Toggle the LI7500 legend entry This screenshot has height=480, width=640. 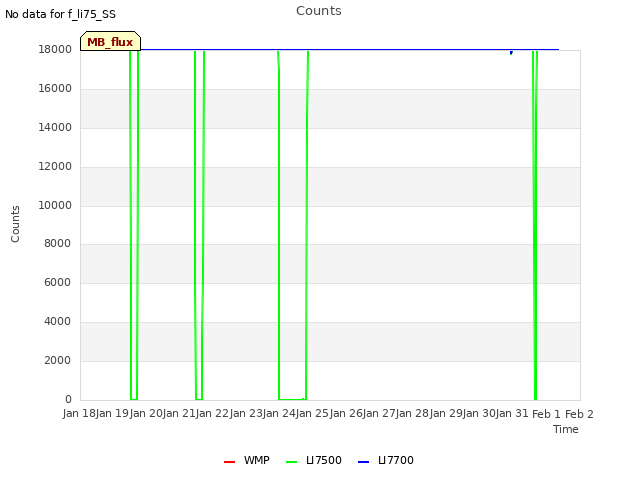[313, 460]
